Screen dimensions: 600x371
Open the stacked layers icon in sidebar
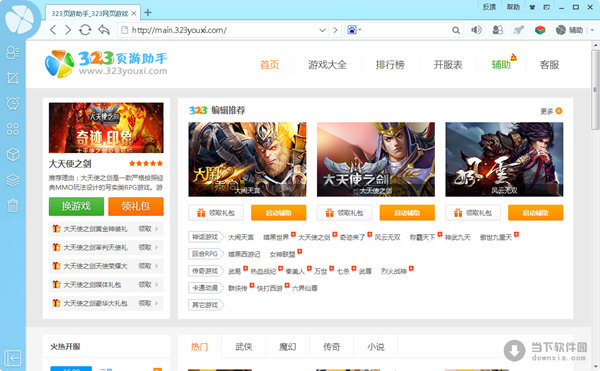(x=13, y=180)
